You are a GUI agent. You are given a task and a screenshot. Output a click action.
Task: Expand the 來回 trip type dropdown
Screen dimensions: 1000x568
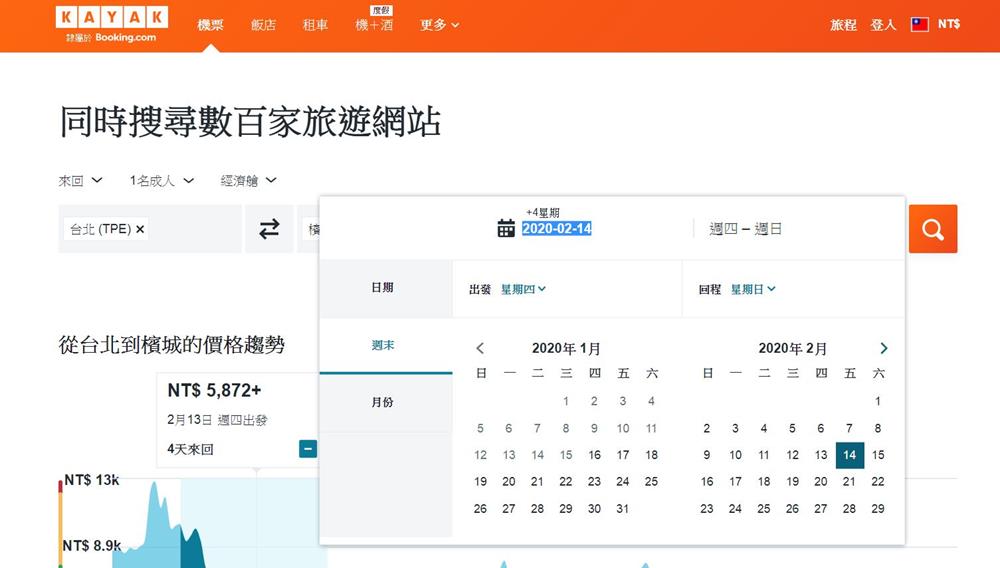point(81,181)
